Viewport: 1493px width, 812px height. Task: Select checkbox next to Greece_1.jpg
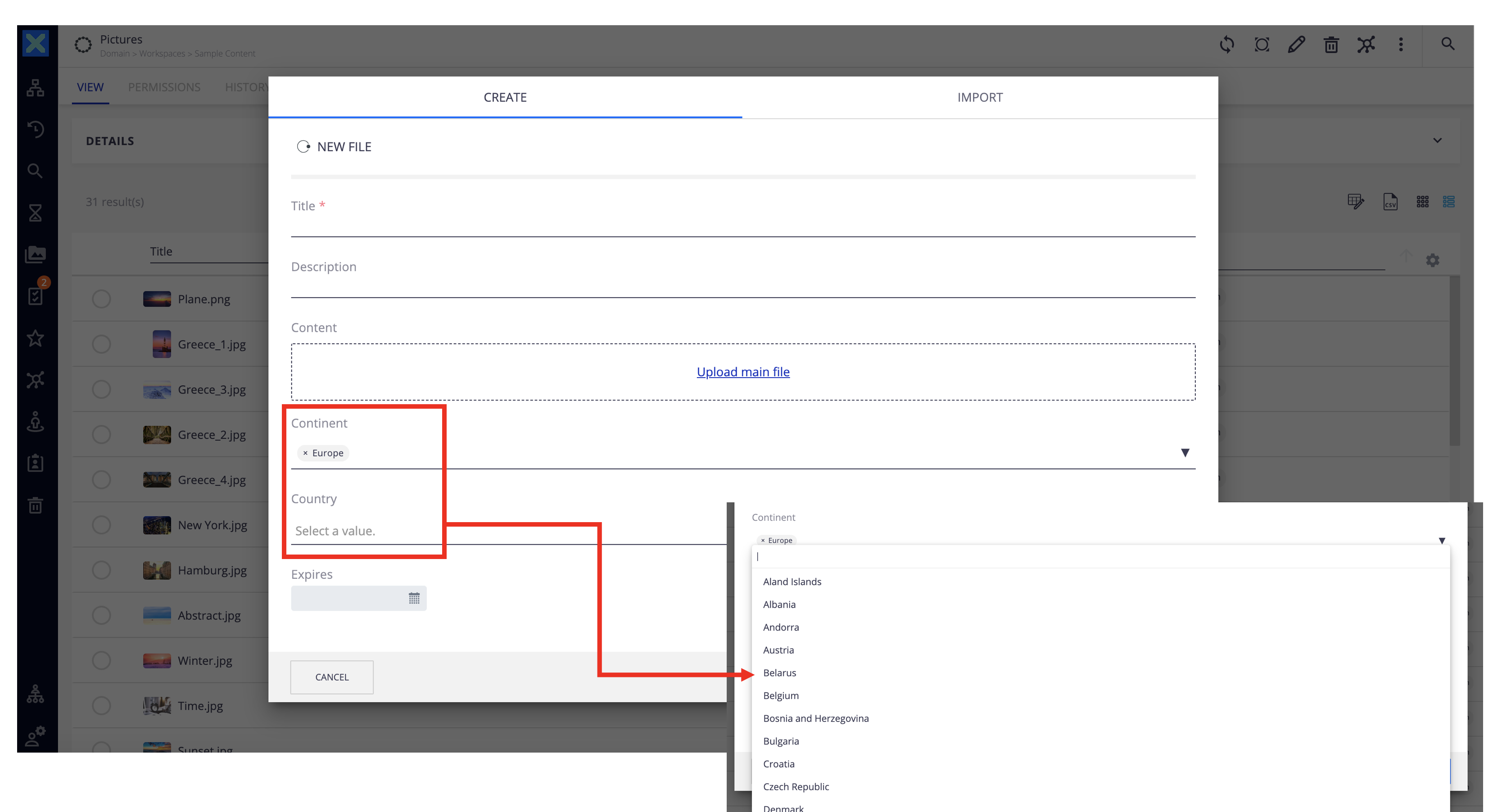[x=101, y=343]
